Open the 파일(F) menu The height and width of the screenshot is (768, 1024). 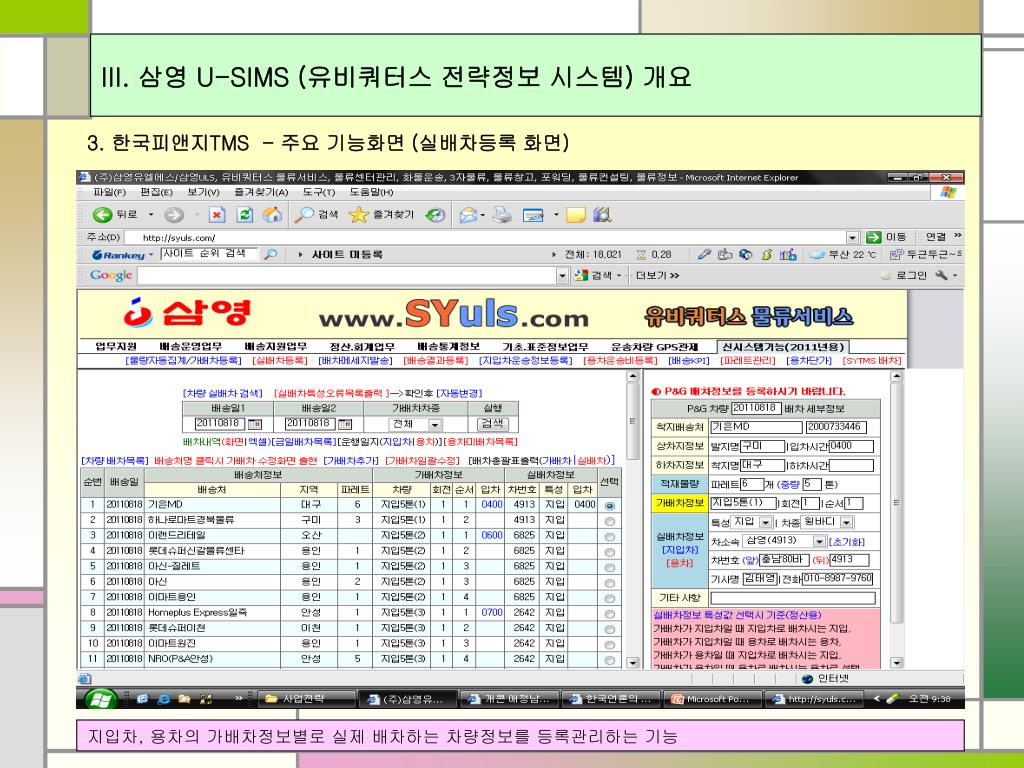click(x=110, y=192)
